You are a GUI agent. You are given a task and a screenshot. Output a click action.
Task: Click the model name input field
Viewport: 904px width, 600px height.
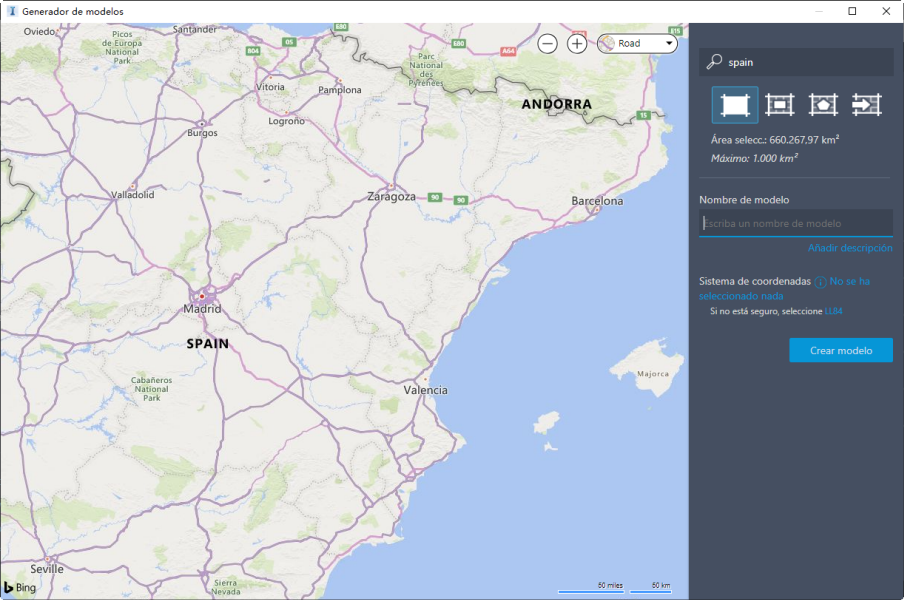click(796, 223)
